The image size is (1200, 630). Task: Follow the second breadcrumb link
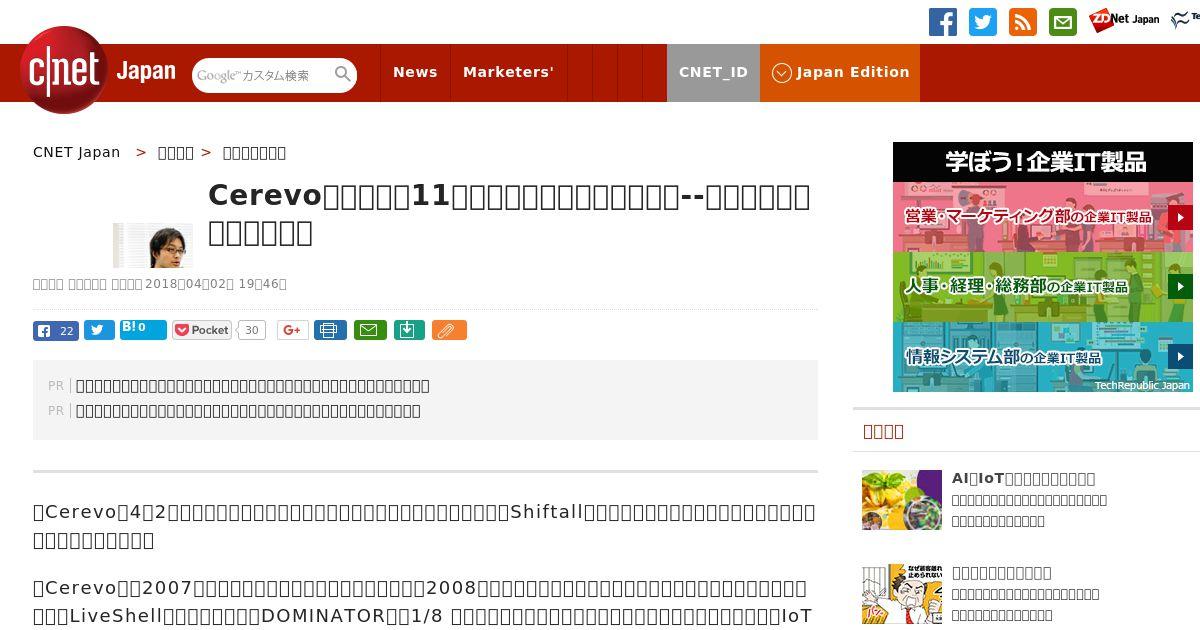176,152
